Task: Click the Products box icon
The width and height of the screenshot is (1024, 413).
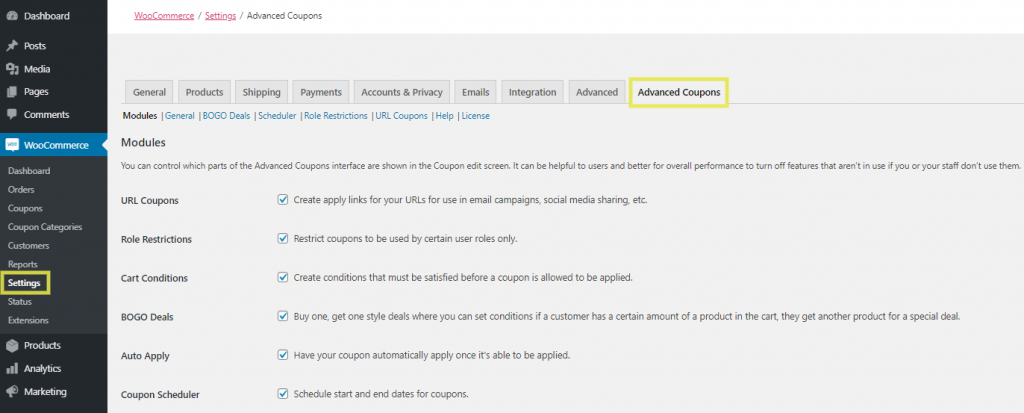Action: (x=12, y=346)
